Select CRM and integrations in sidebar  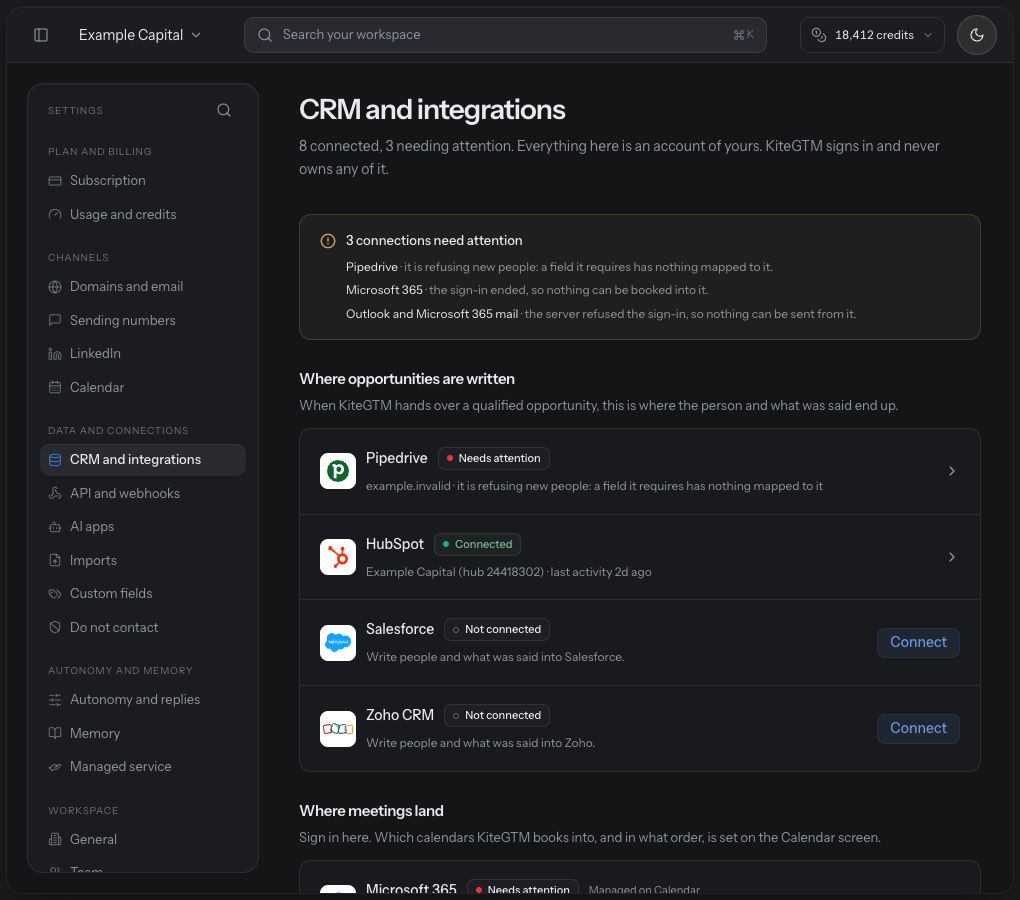pos(142,459)
